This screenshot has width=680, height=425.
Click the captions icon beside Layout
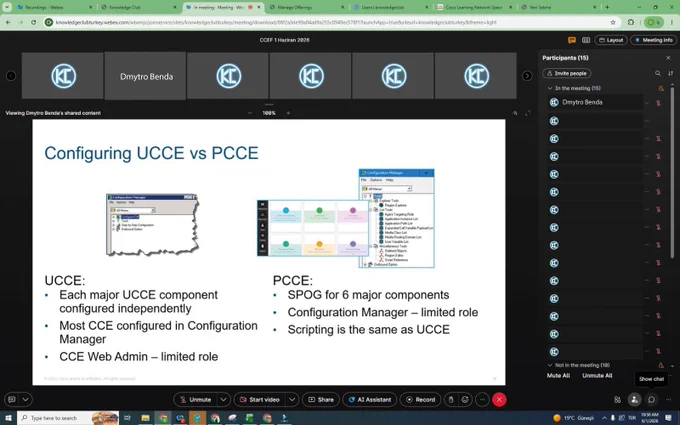[586, 40]
